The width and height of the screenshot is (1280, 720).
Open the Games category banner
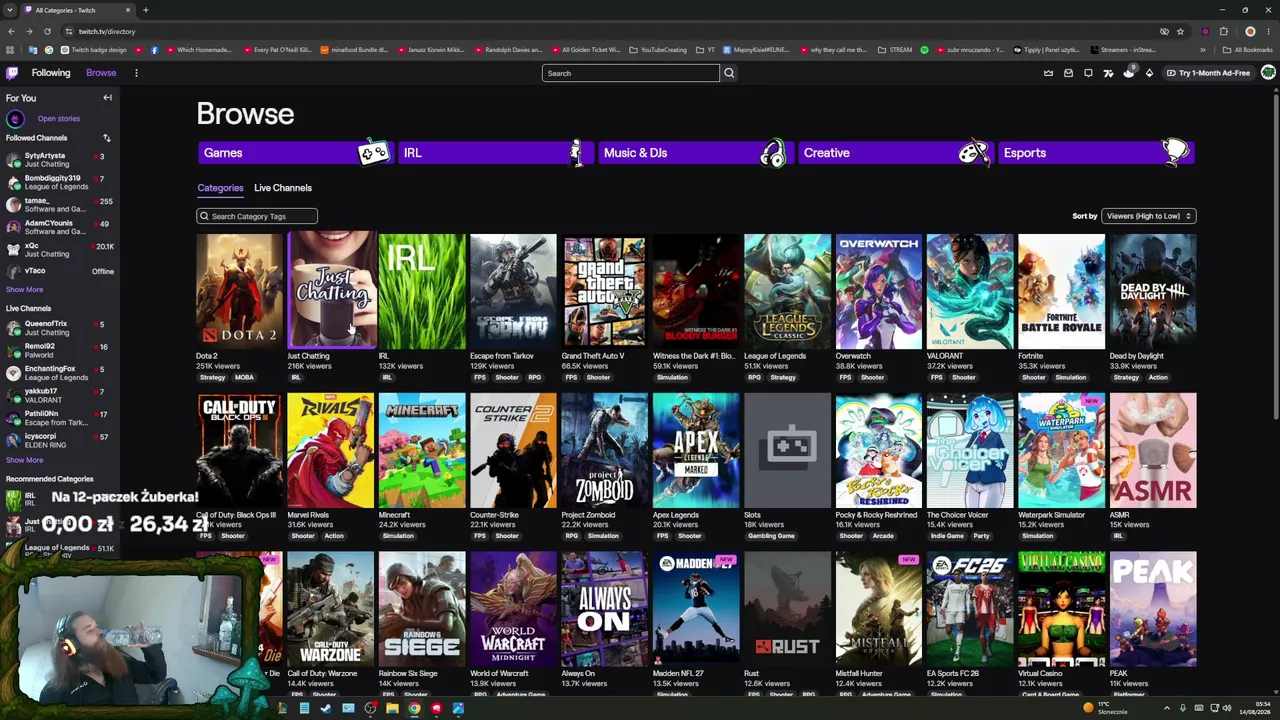(294, 153)
